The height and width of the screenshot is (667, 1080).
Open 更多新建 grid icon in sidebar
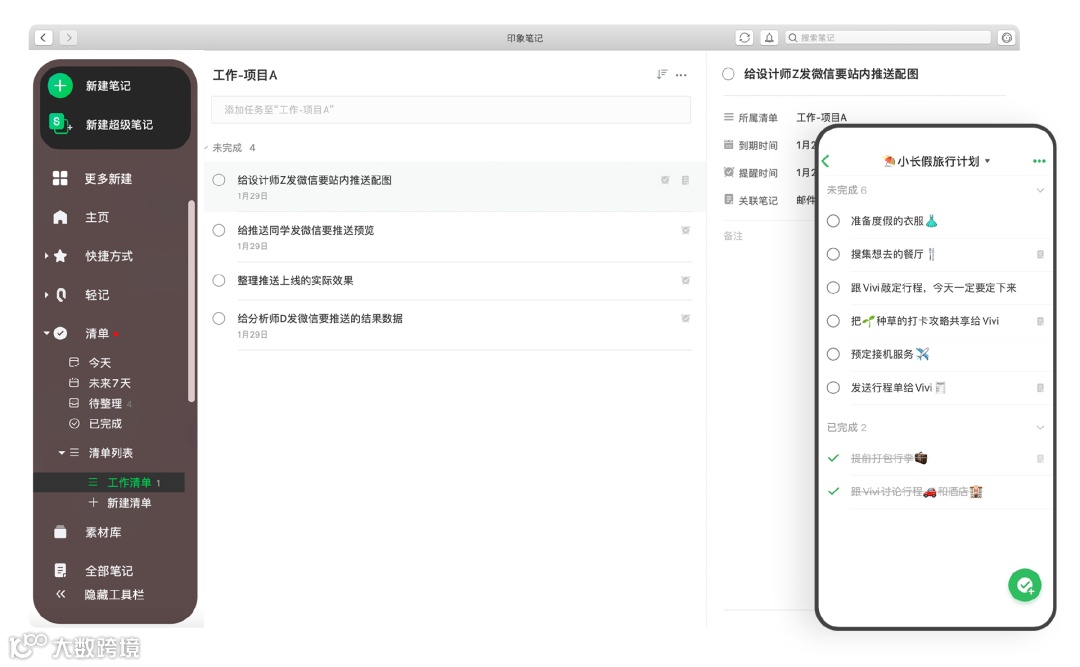pos(60,178)
